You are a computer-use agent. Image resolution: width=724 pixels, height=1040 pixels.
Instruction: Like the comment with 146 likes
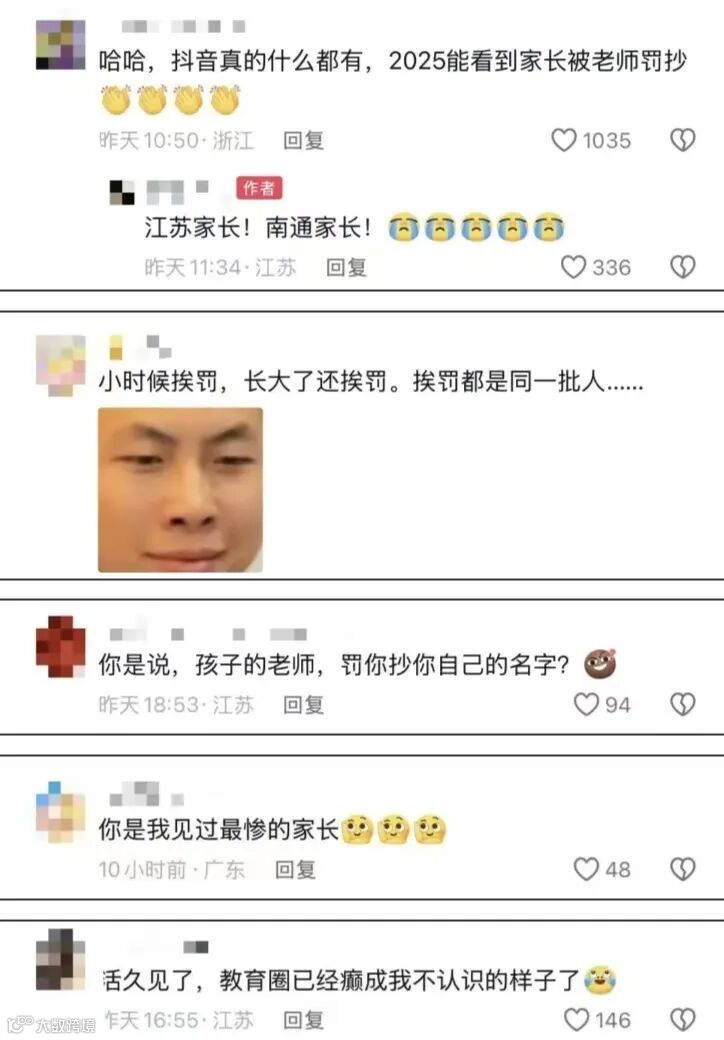click(575, 1019)
